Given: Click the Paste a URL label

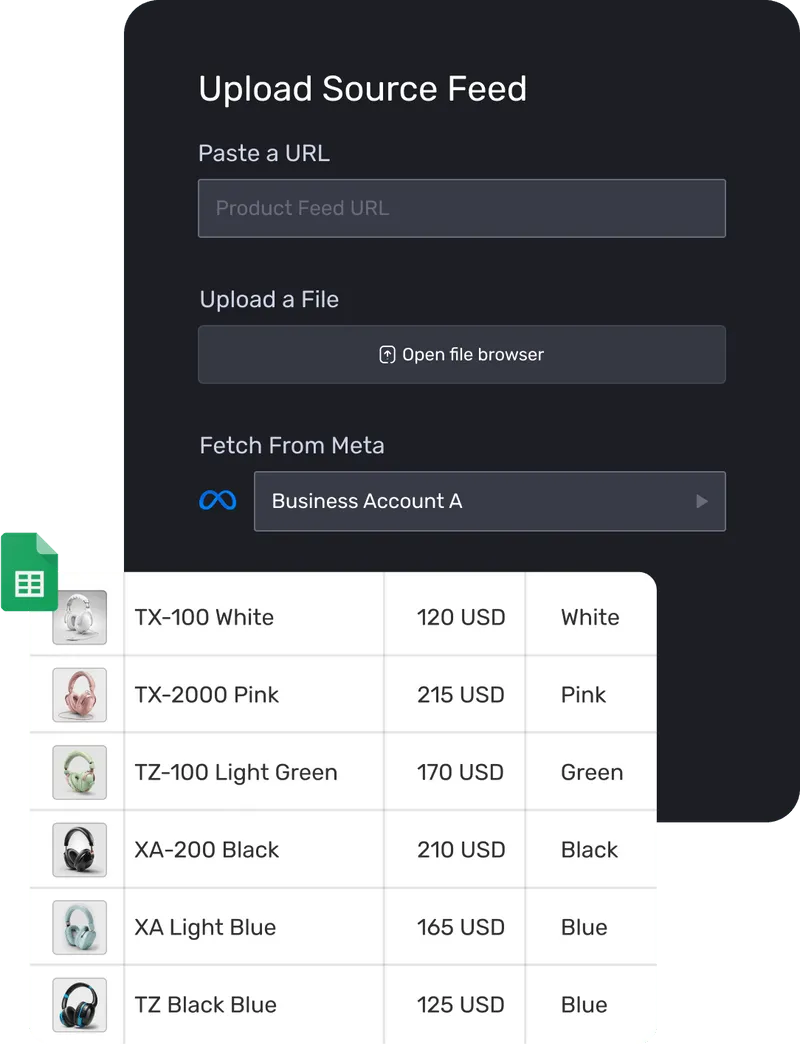Looking at the screenshot, I should (x=264, y=153).
